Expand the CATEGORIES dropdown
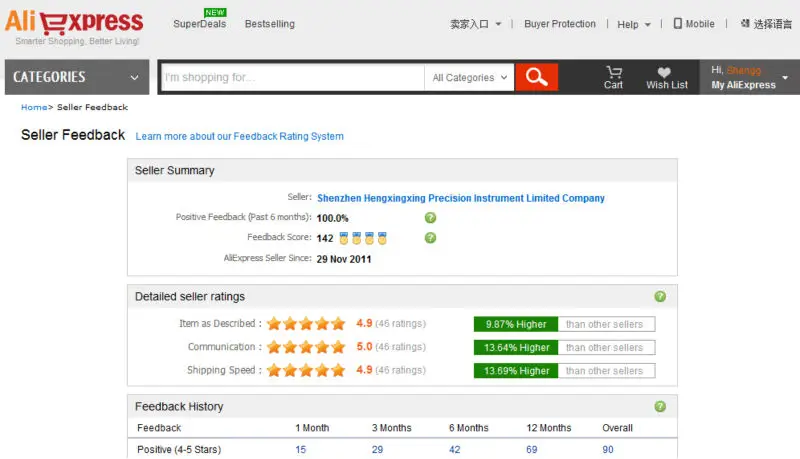800x459 pixels. tap(77, 77)
